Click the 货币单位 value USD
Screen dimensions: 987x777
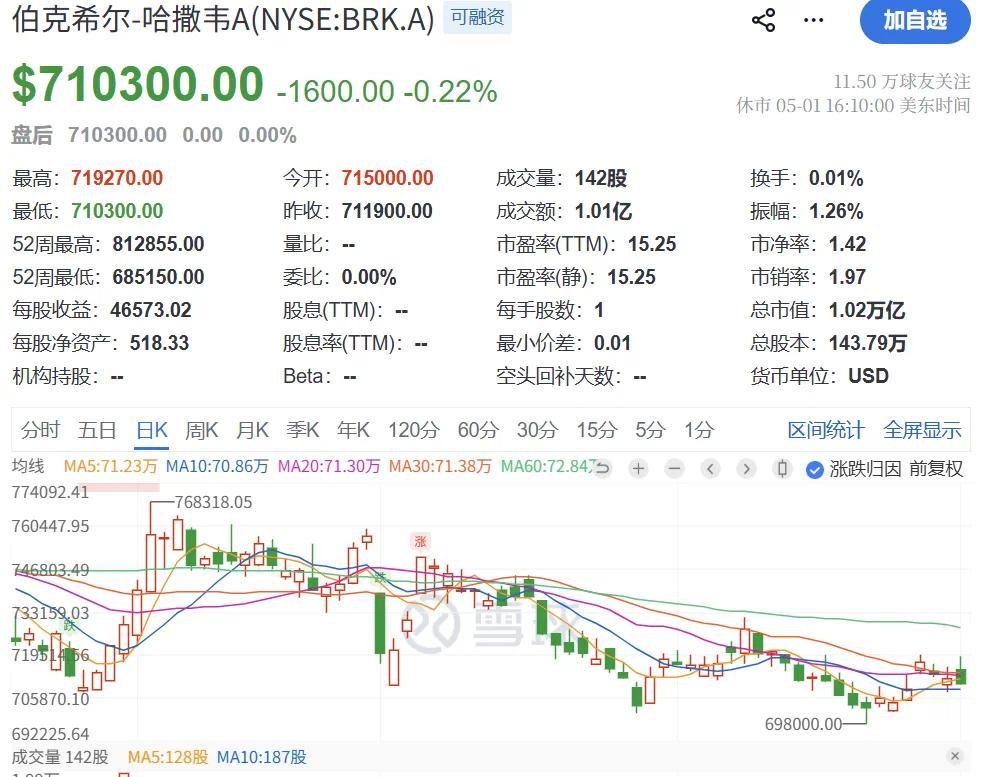pos(869,376)
